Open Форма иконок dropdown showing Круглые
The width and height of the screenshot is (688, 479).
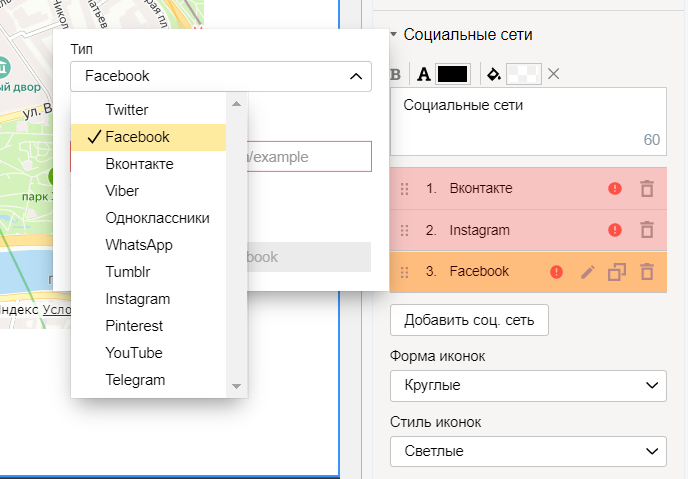click(528, 386)
